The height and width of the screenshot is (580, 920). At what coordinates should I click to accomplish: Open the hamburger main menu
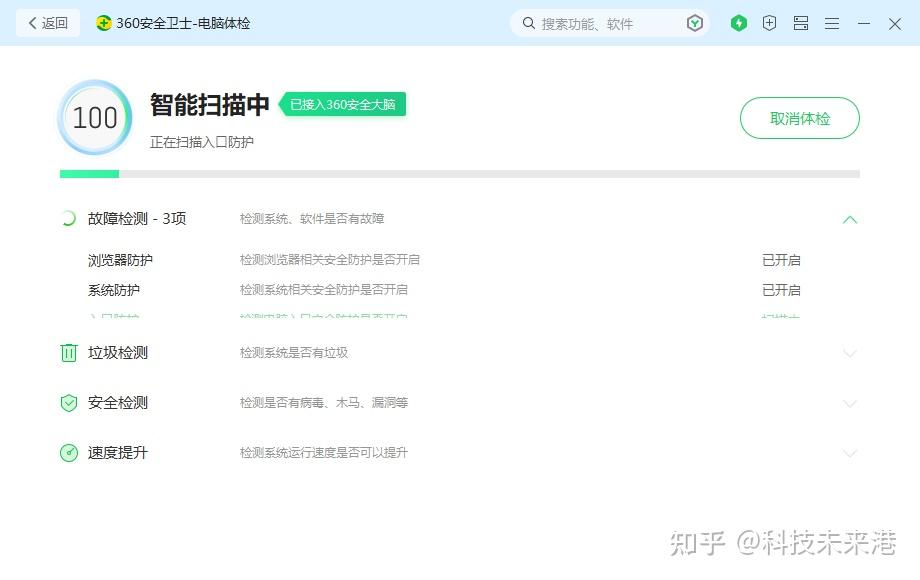click(x=832, y=23)
